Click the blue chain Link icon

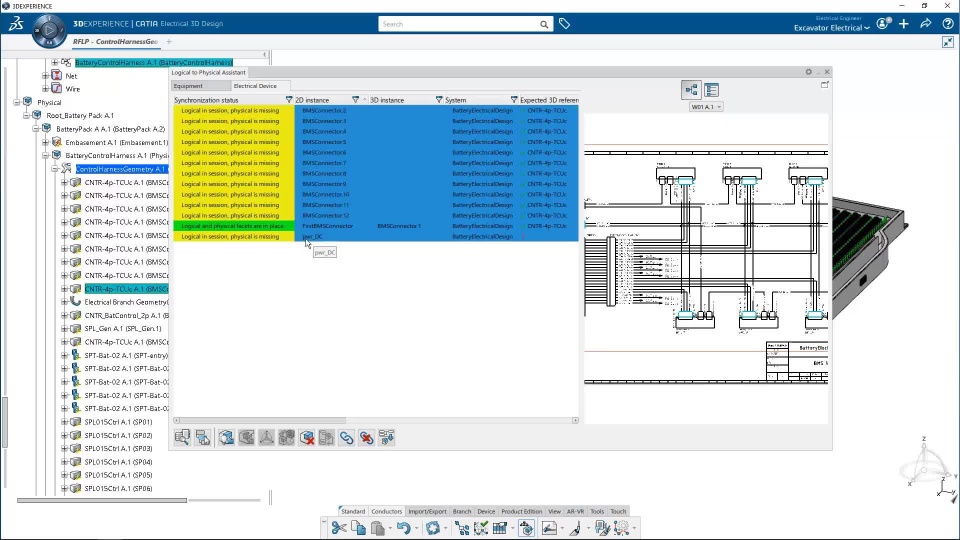point(347,437)
